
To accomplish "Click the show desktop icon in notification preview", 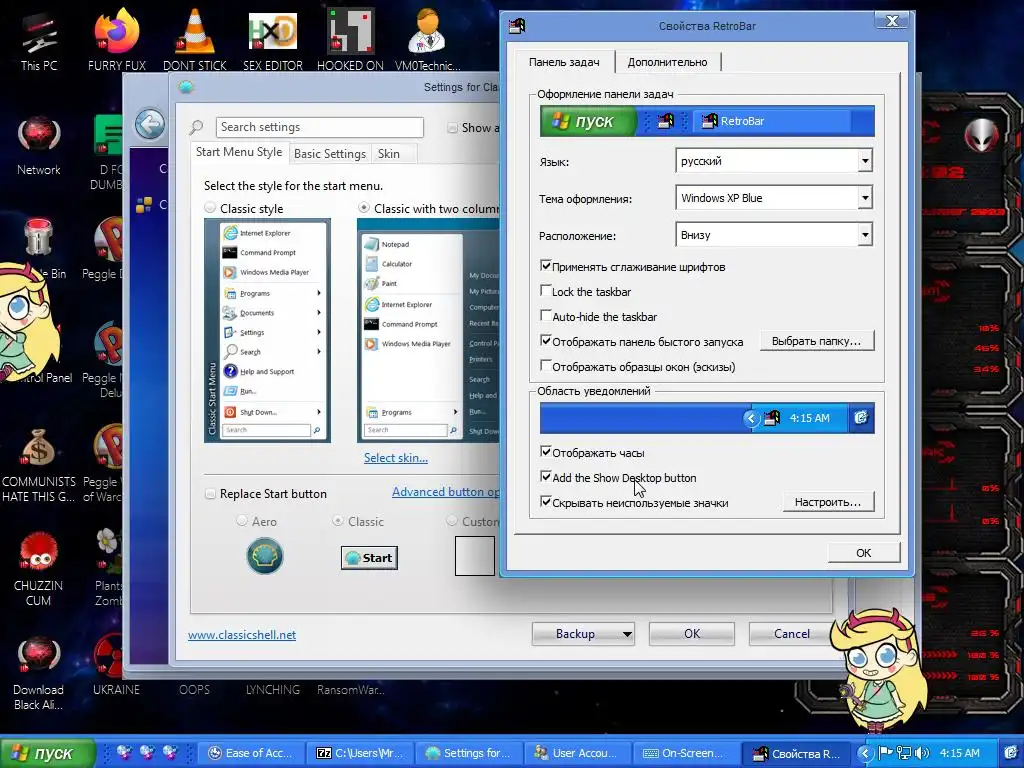I will [x=861, y=418].
